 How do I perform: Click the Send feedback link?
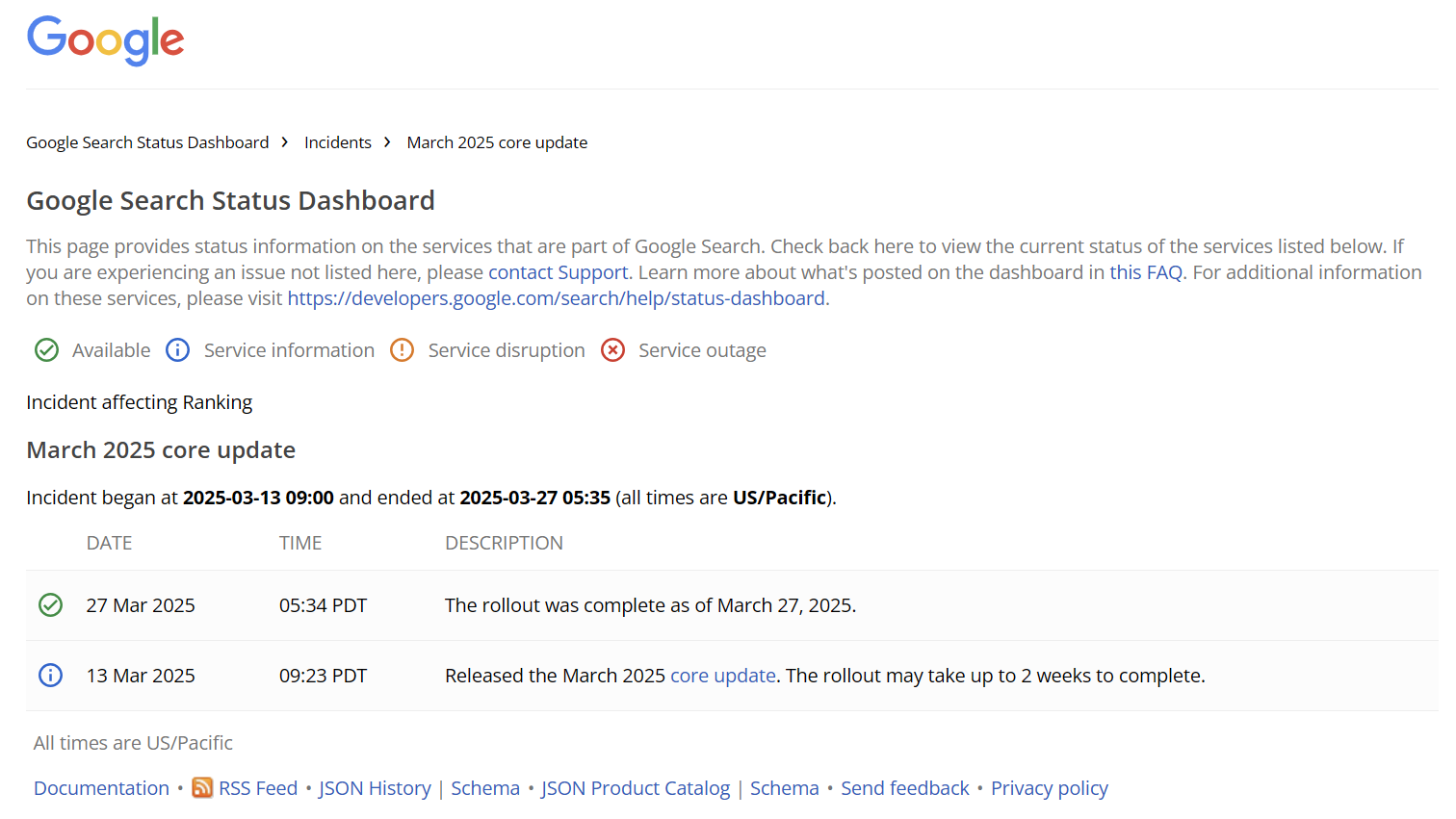[x=904, y=788]
